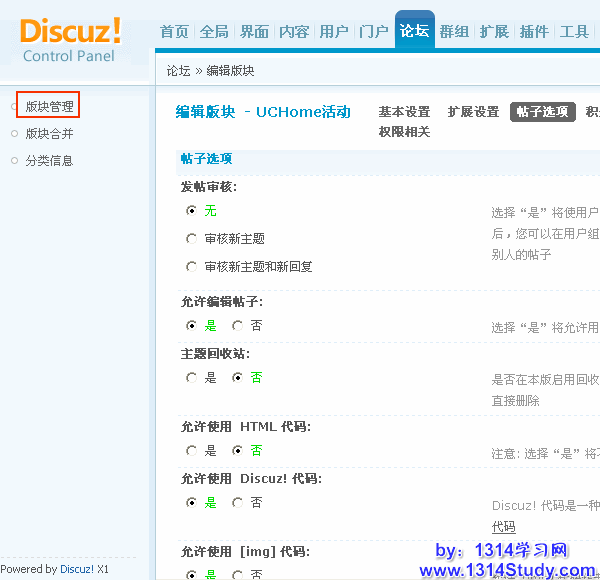Switch to the 基本设置 settings tab
600x580 pixels.
pyautogui.click(x=404, y=112)
